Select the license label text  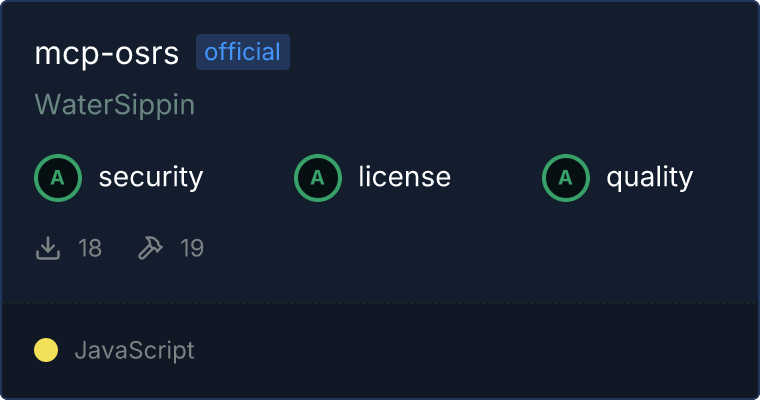click(x=405, y=176)
